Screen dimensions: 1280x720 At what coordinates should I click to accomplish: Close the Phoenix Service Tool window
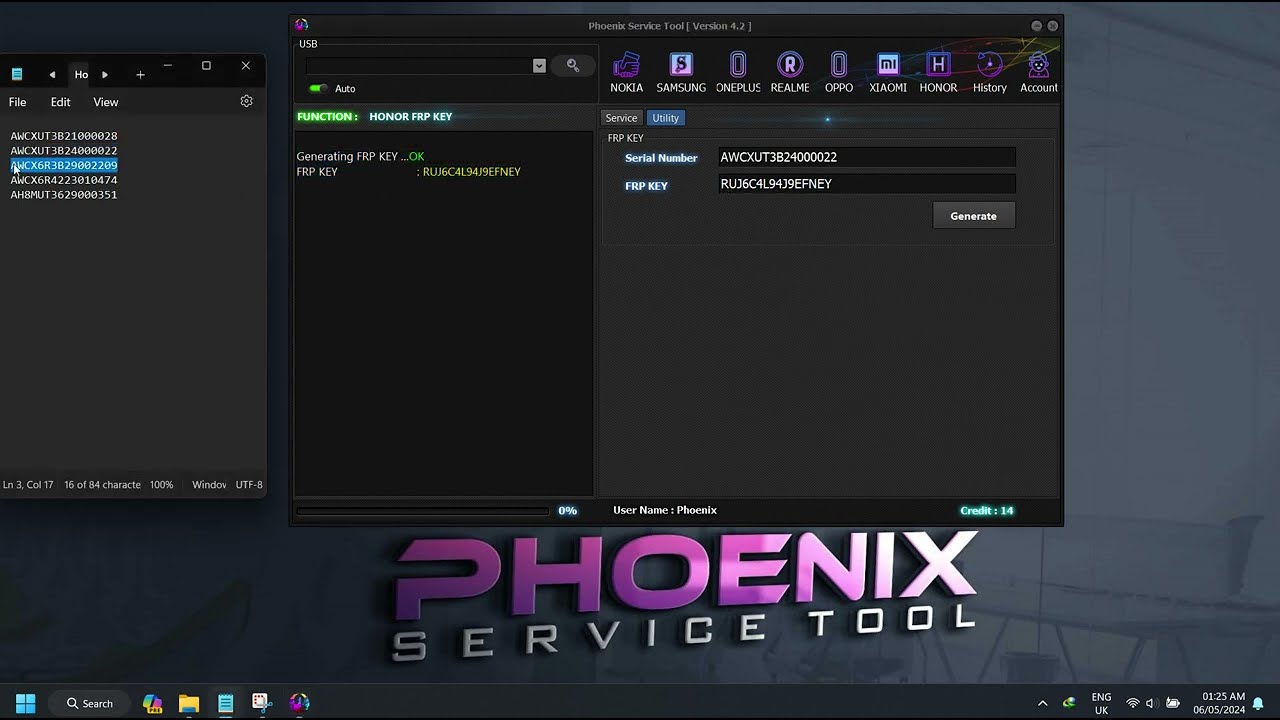point(1052,26)
